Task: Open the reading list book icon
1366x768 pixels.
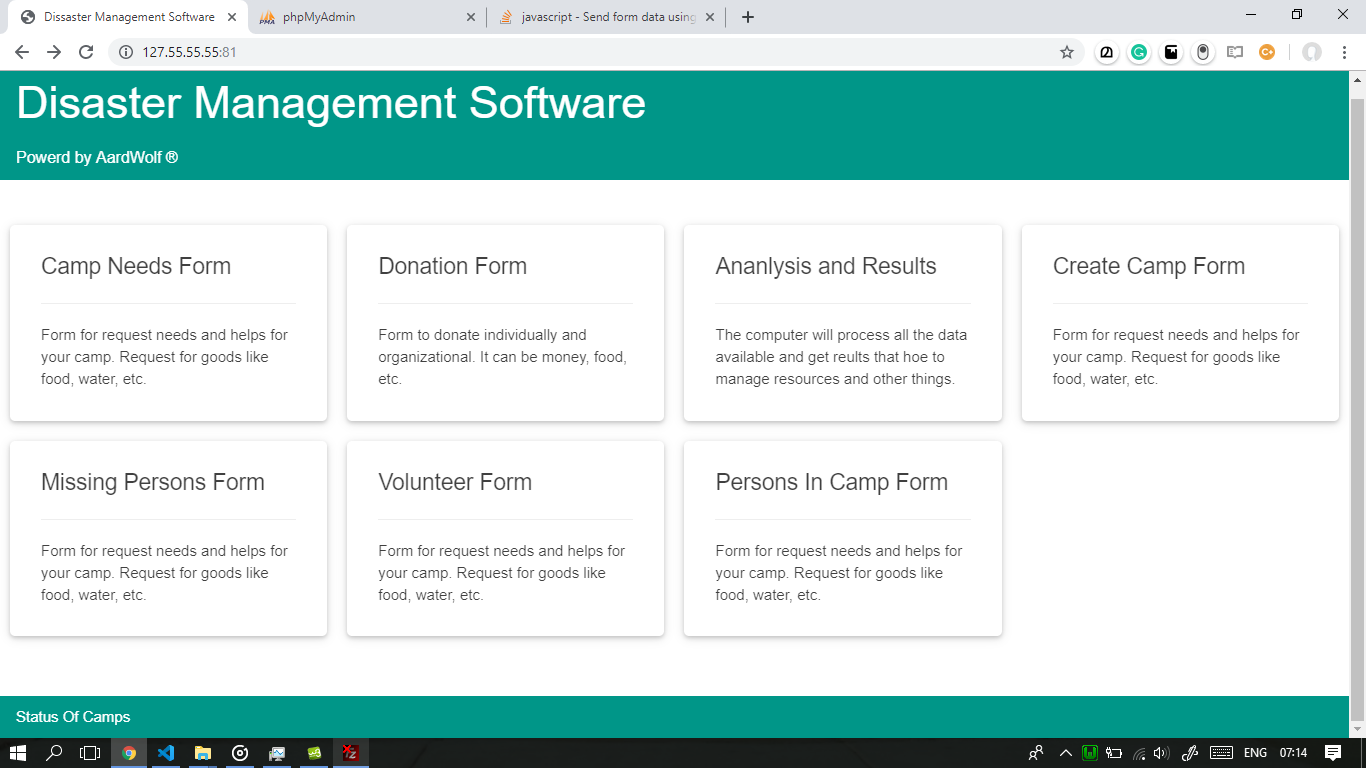Action: [1234, 51]
